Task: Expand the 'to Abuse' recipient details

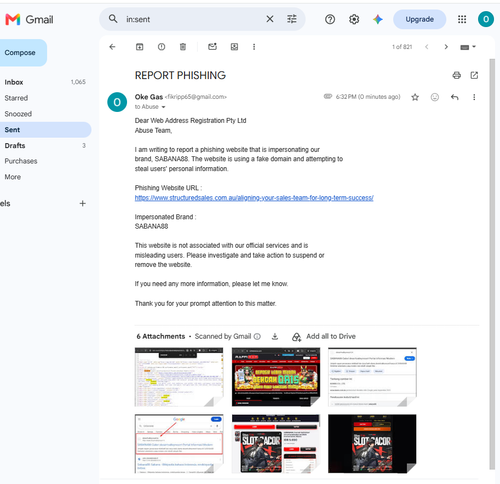Action: pyautogui.click(x=163, y=107)
